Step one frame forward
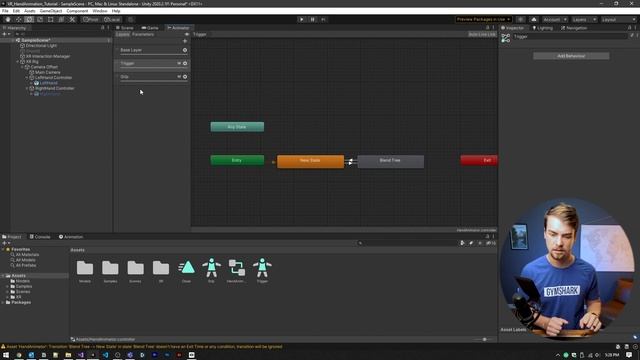 pyautogui.click(x=323, y=19)
